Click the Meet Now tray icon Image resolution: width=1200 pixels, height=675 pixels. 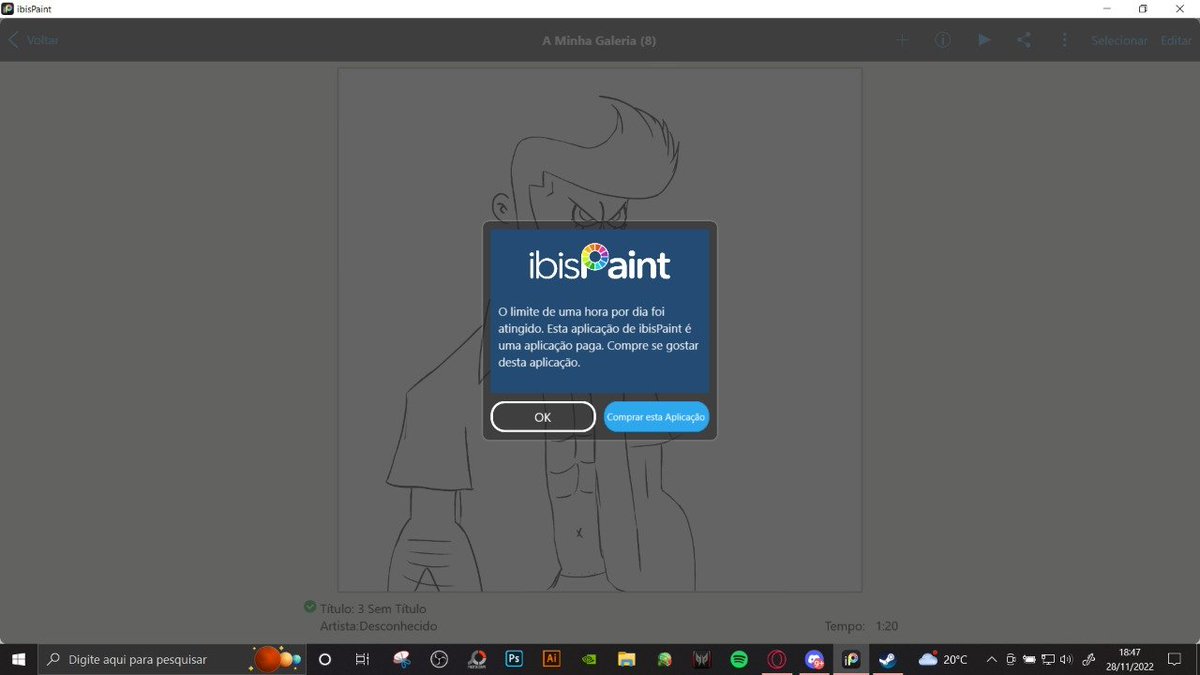1010,659
